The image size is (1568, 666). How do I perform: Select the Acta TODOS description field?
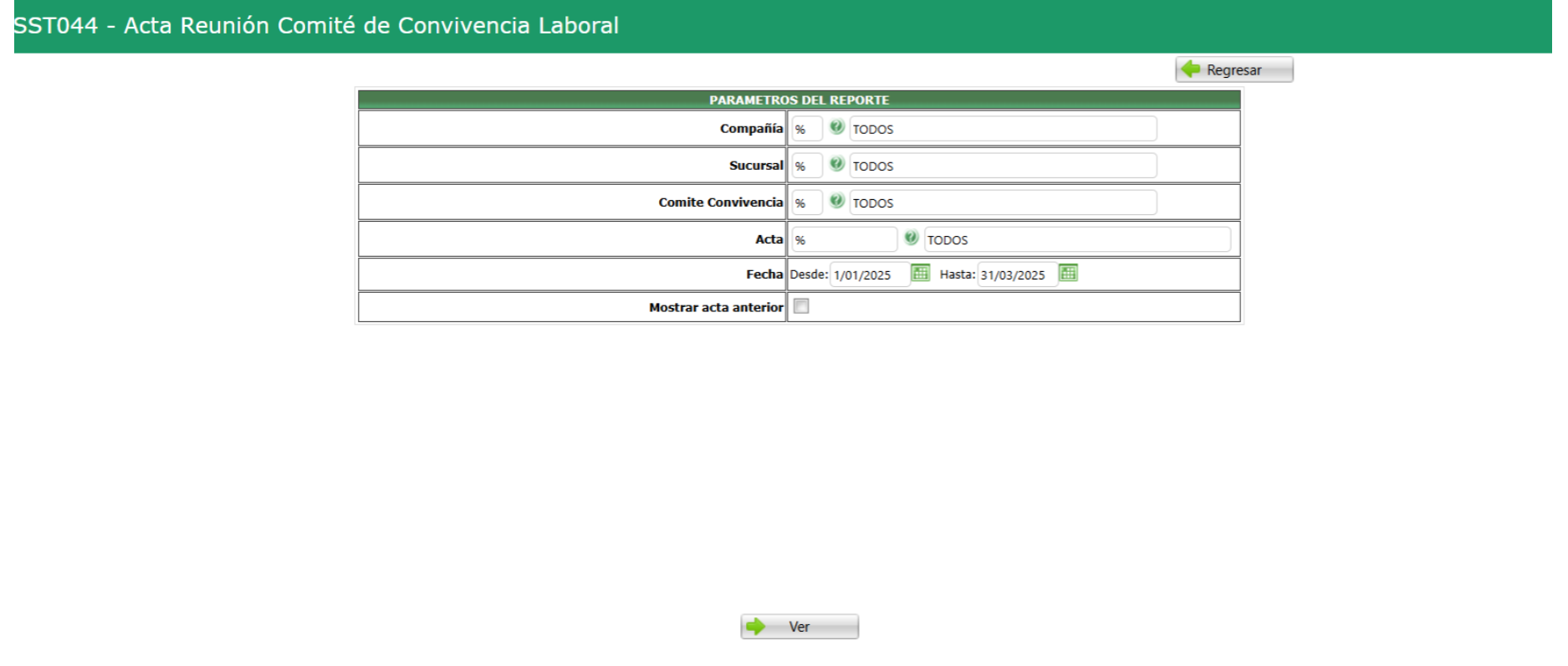click(1077, 239)
